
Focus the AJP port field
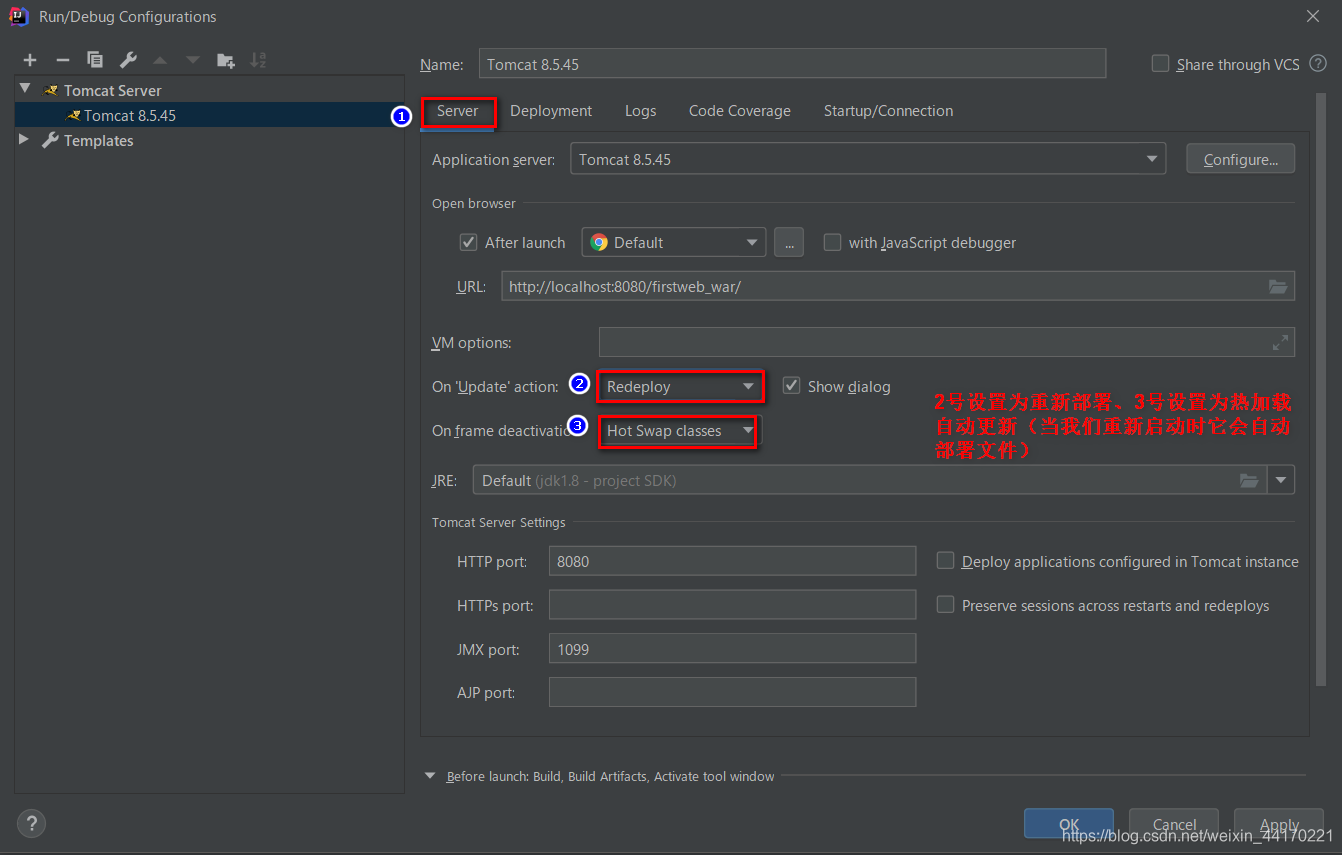pos(733,692)
